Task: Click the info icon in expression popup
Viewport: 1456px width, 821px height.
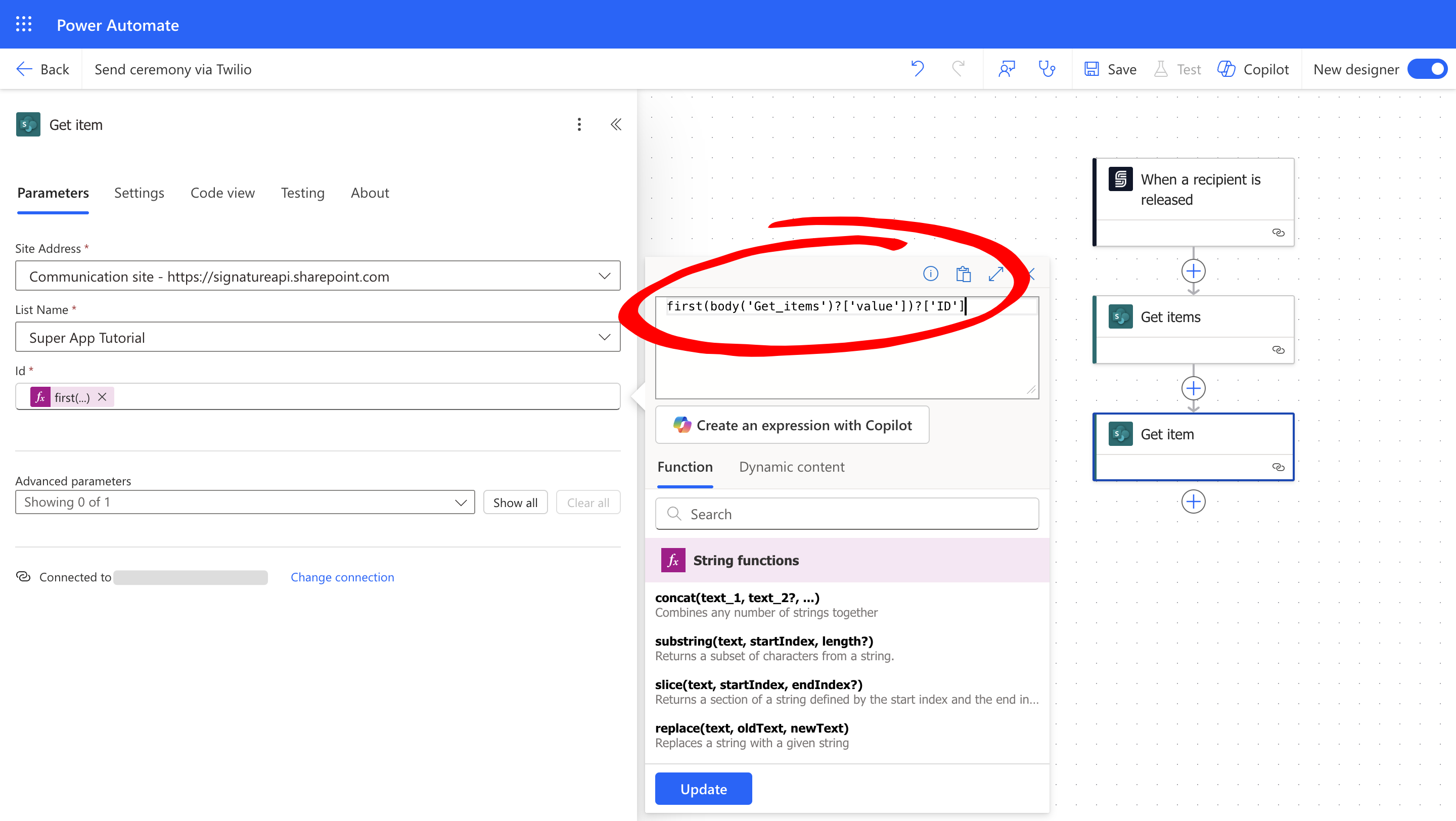Action: click(x=930, y=274)
